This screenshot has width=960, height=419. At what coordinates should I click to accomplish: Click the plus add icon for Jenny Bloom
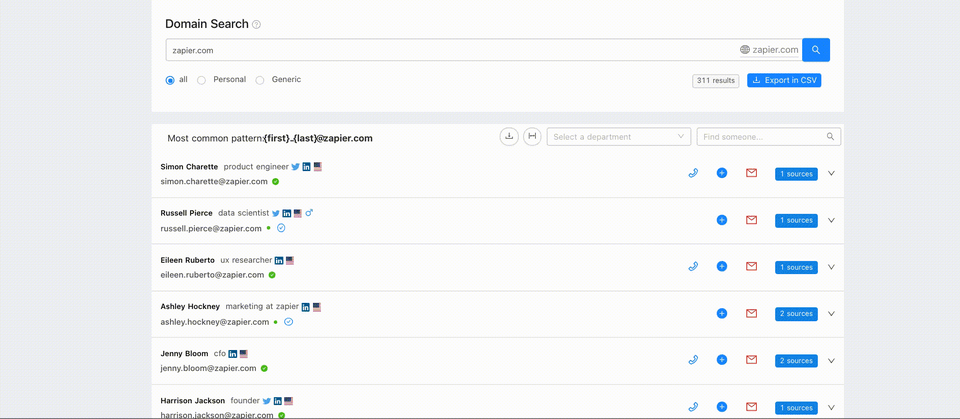[722, 360]
